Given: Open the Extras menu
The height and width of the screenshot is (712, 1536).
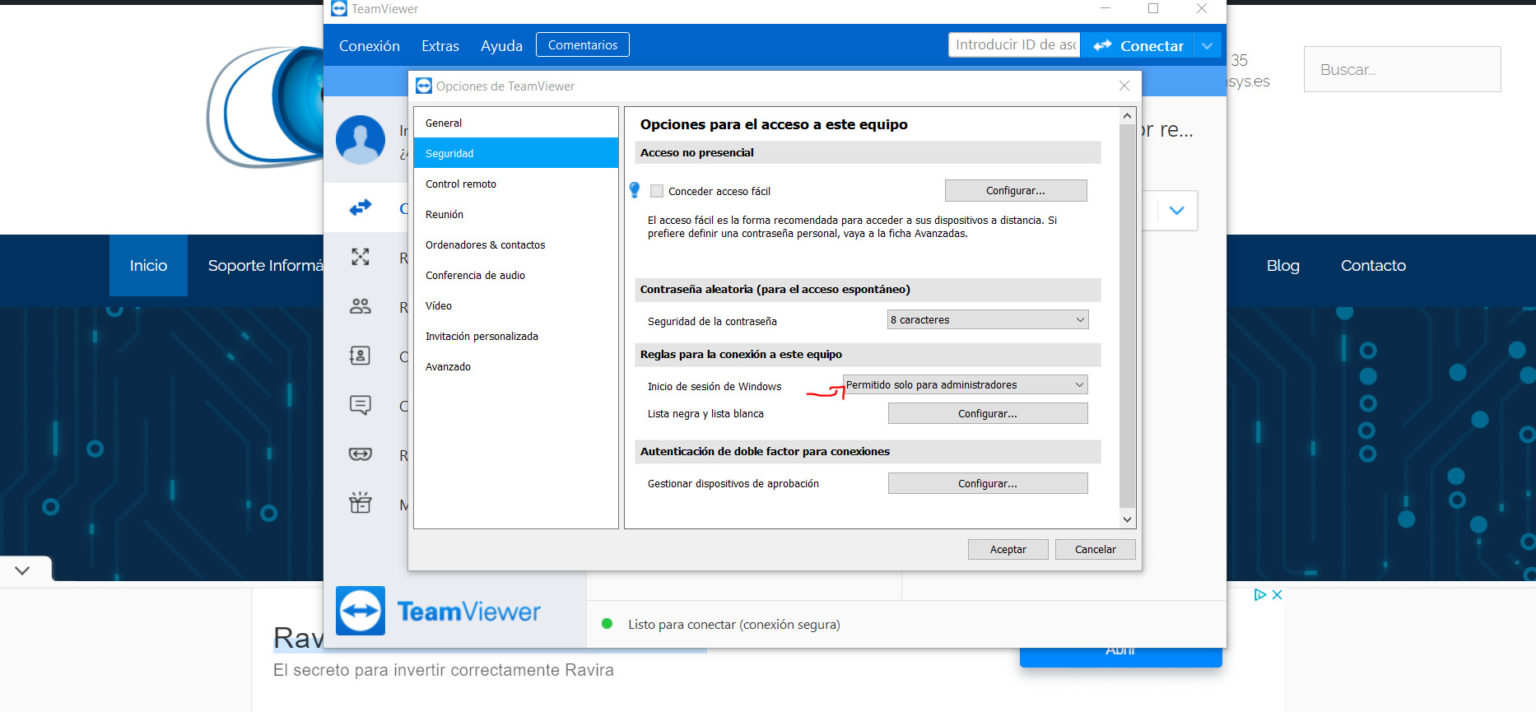Looking at the screenshot, I should tap(440, 45).
